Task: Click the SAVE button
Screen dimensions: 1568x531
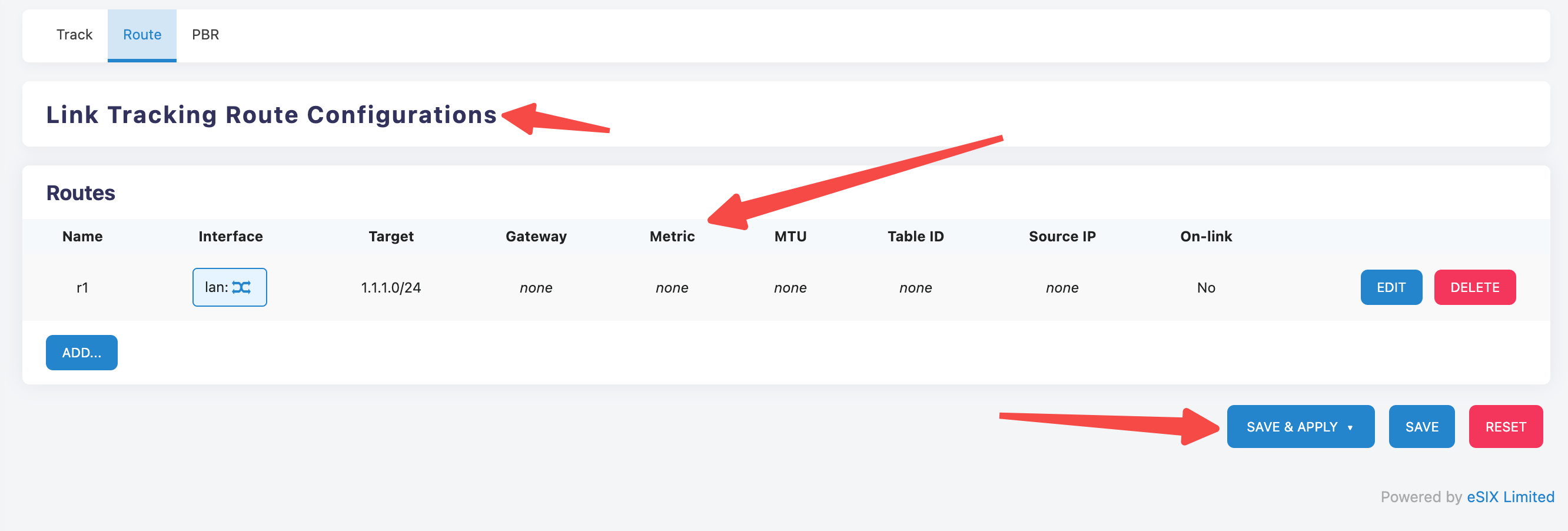Action: click(1421, 427)
